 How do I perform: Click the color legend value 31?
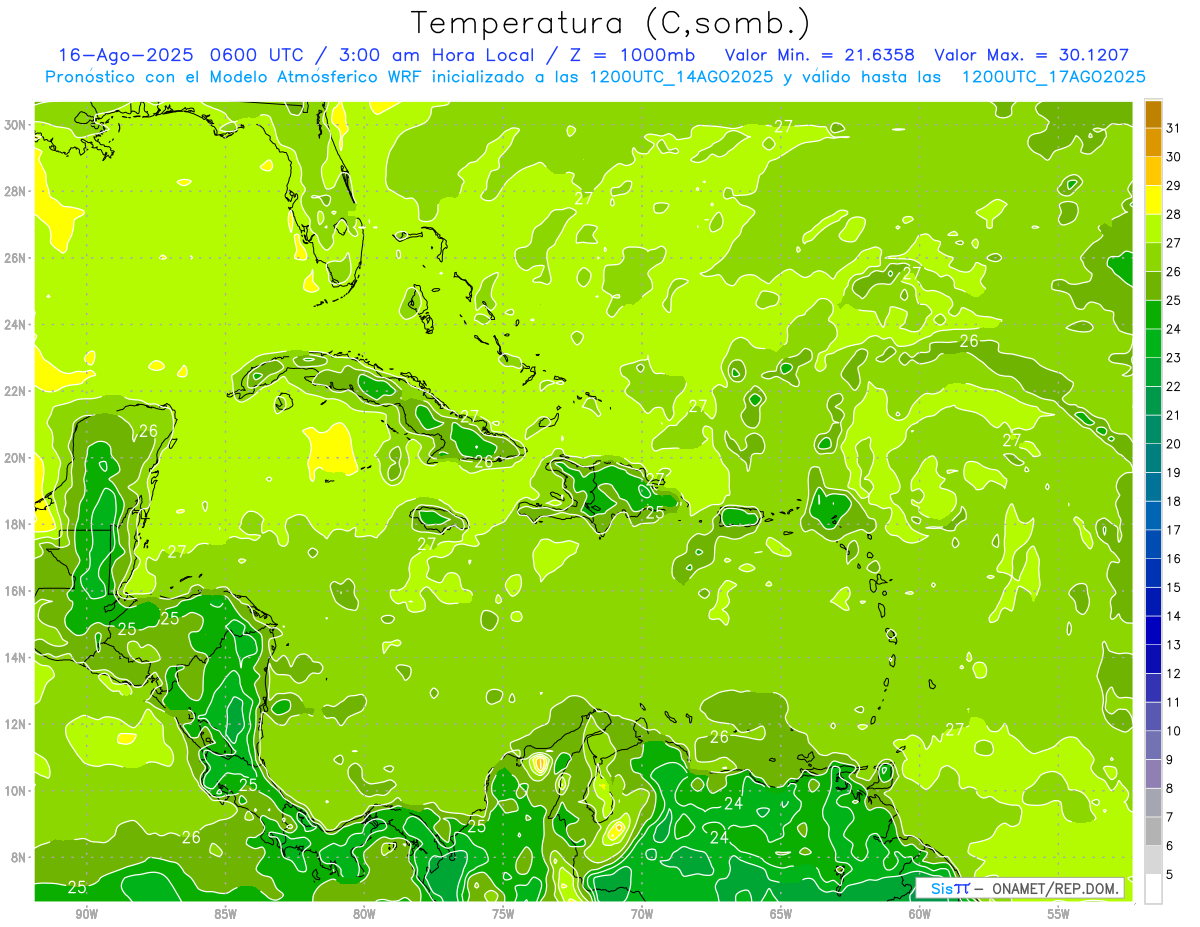coord(1174,128)
